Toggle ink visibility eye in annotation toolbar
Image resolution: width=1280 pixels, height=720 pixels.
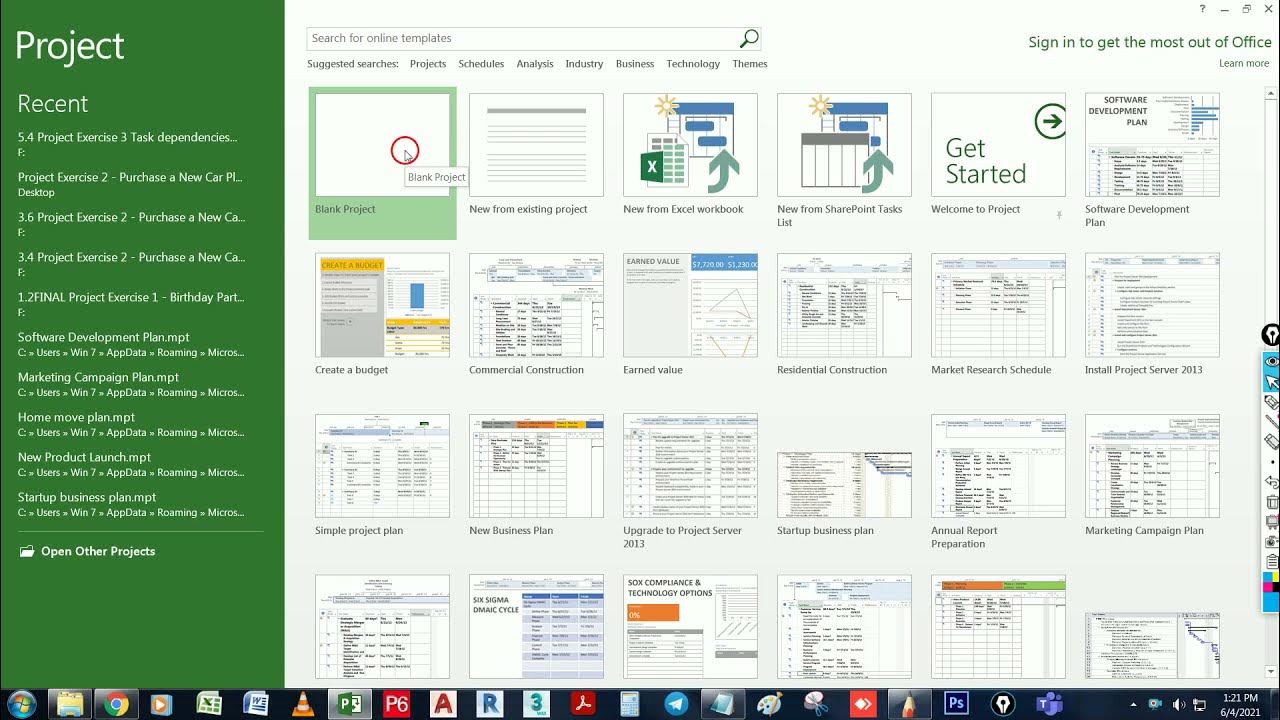click(1272, 361)
